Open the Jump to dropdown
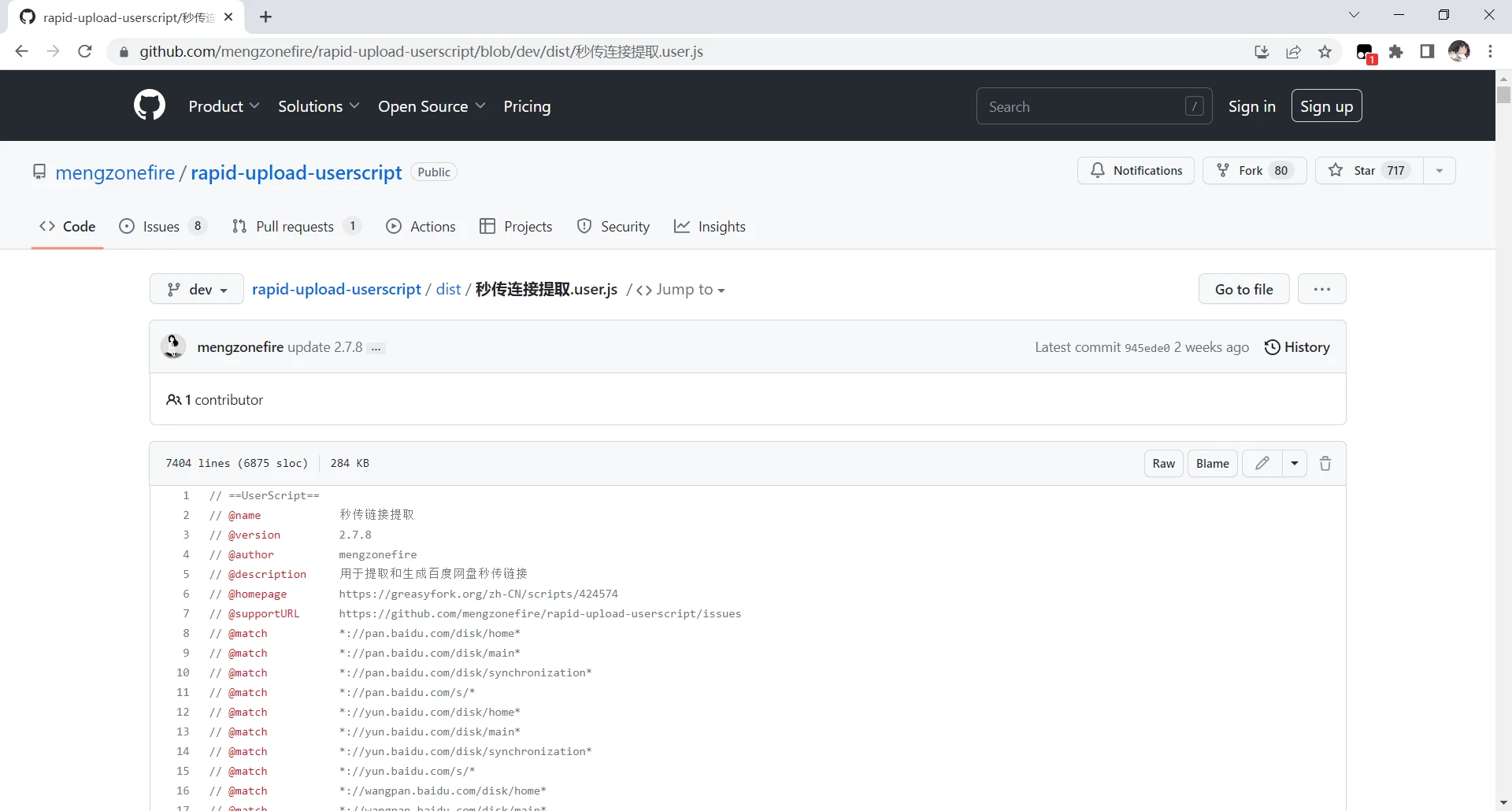The height and width of the screenshot is (811, 1512). 681,290
